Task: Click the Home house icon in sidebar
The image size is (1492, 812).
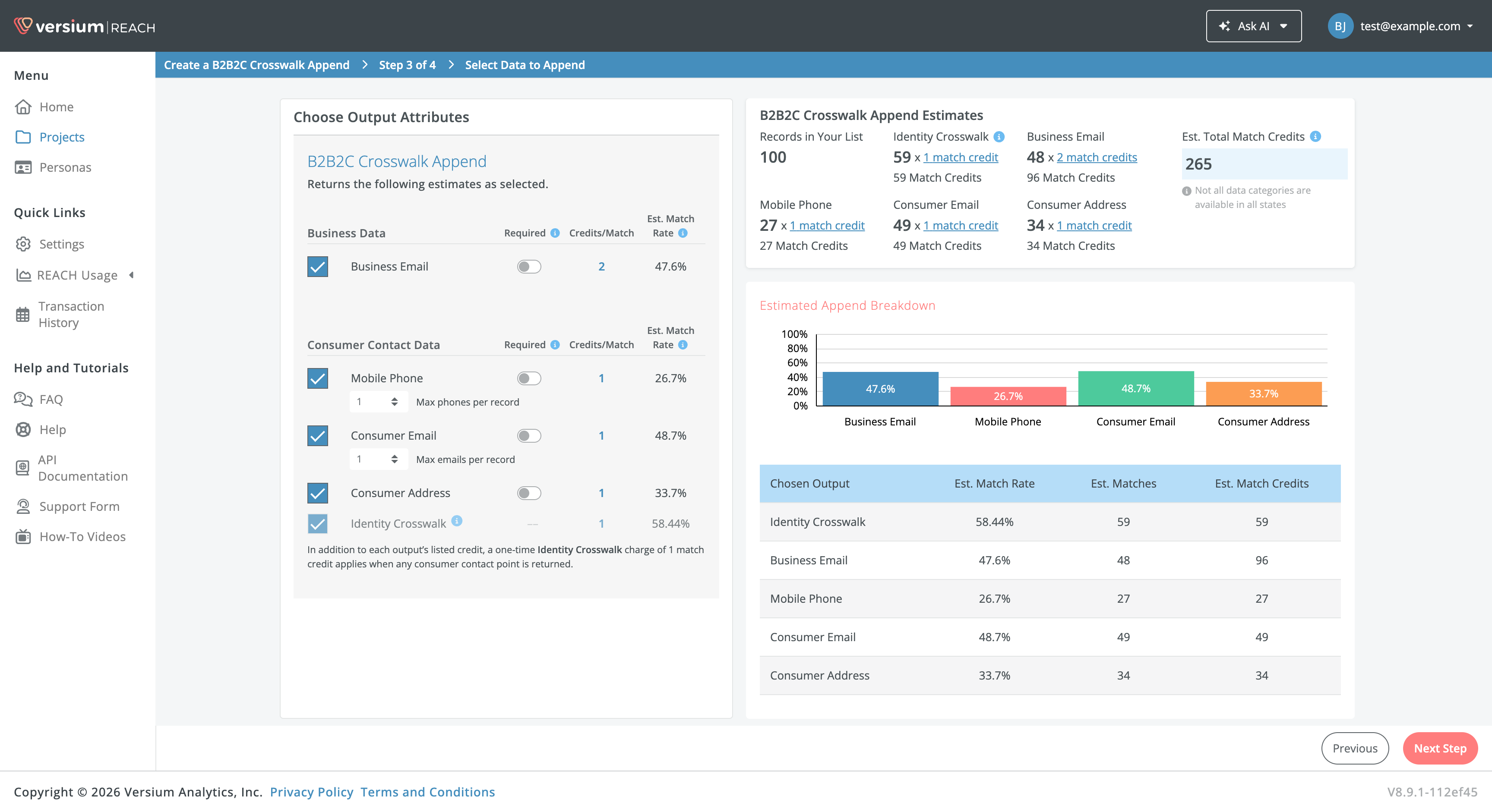Action: point(23,107)
